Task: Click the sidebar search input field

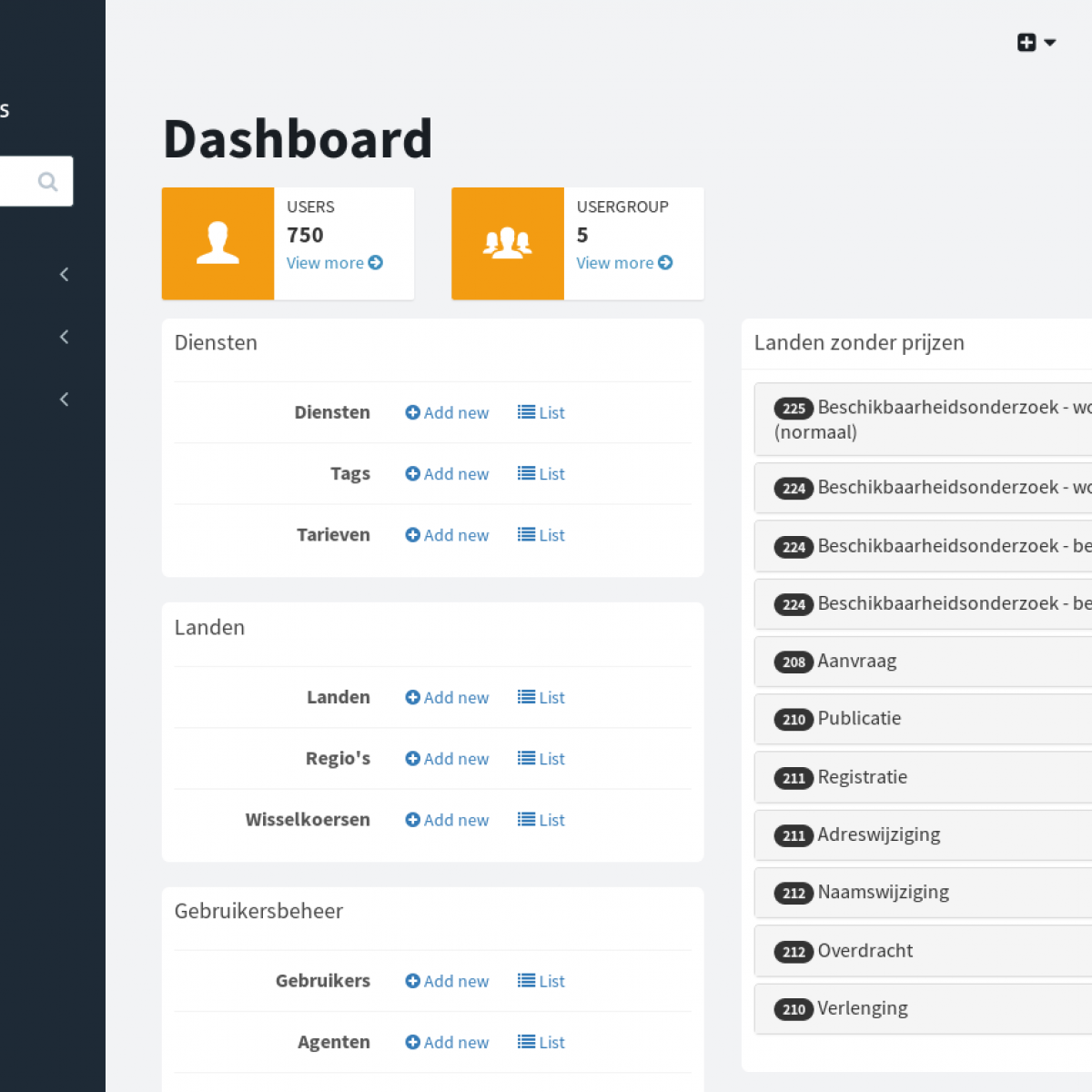Action: (x=35, y=181)
